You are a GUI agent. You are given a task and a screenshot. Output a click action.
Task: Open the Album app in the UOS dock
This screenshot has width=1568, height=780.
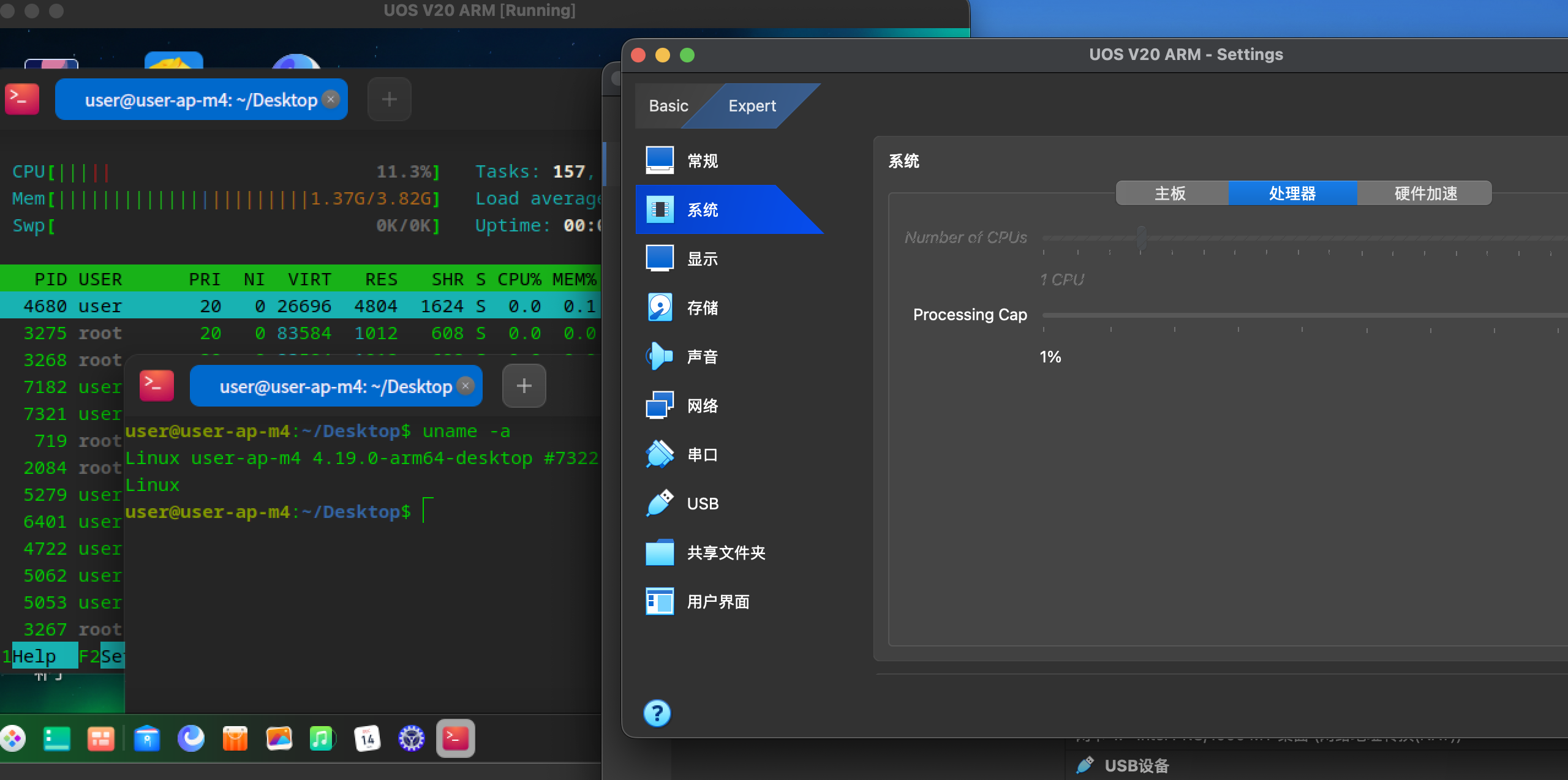pos(279,738)
